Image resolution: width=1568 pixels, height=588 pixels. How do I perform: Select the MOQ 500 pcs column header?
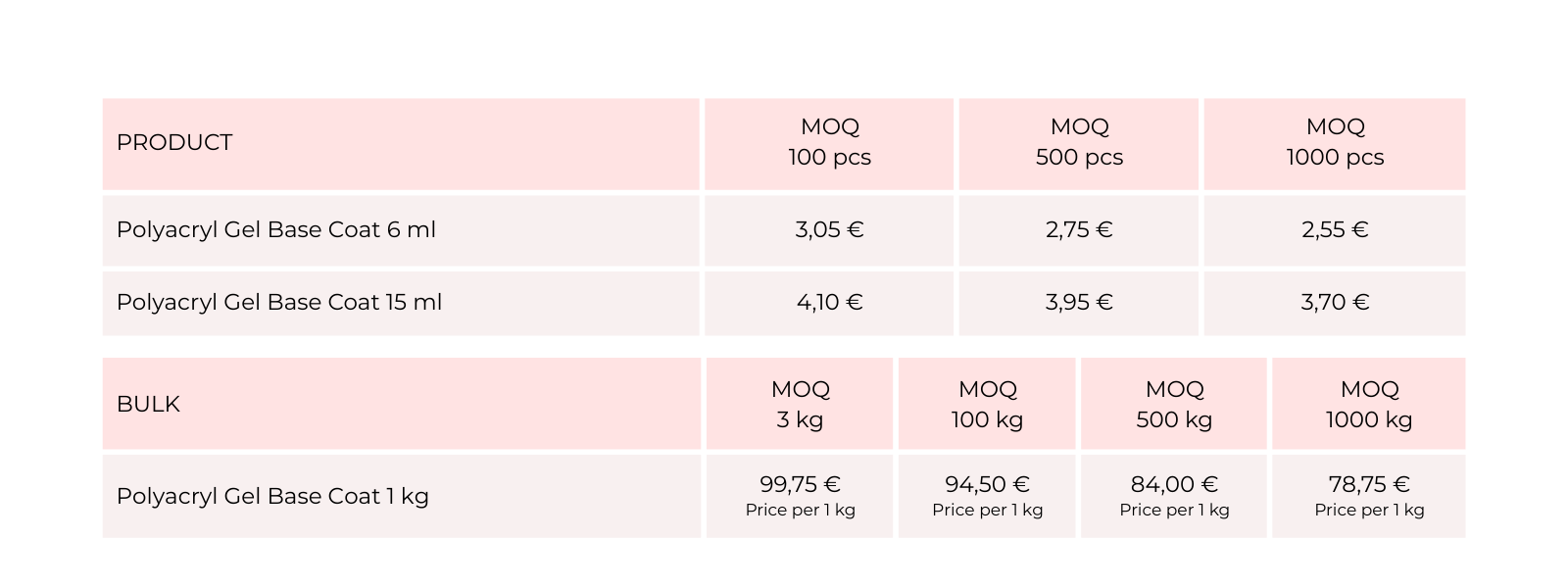pyautogui.click(x=1079, y=143)
